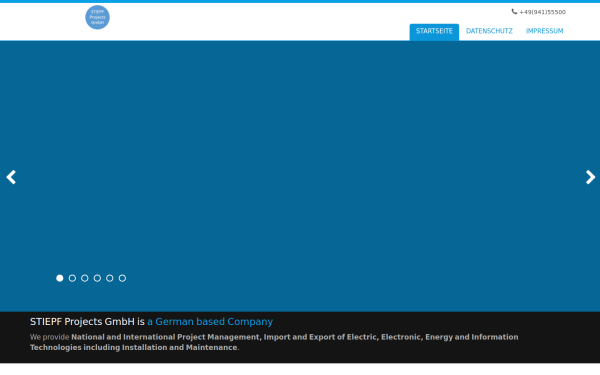Select the second slide indicator dot

click(72, 278)
